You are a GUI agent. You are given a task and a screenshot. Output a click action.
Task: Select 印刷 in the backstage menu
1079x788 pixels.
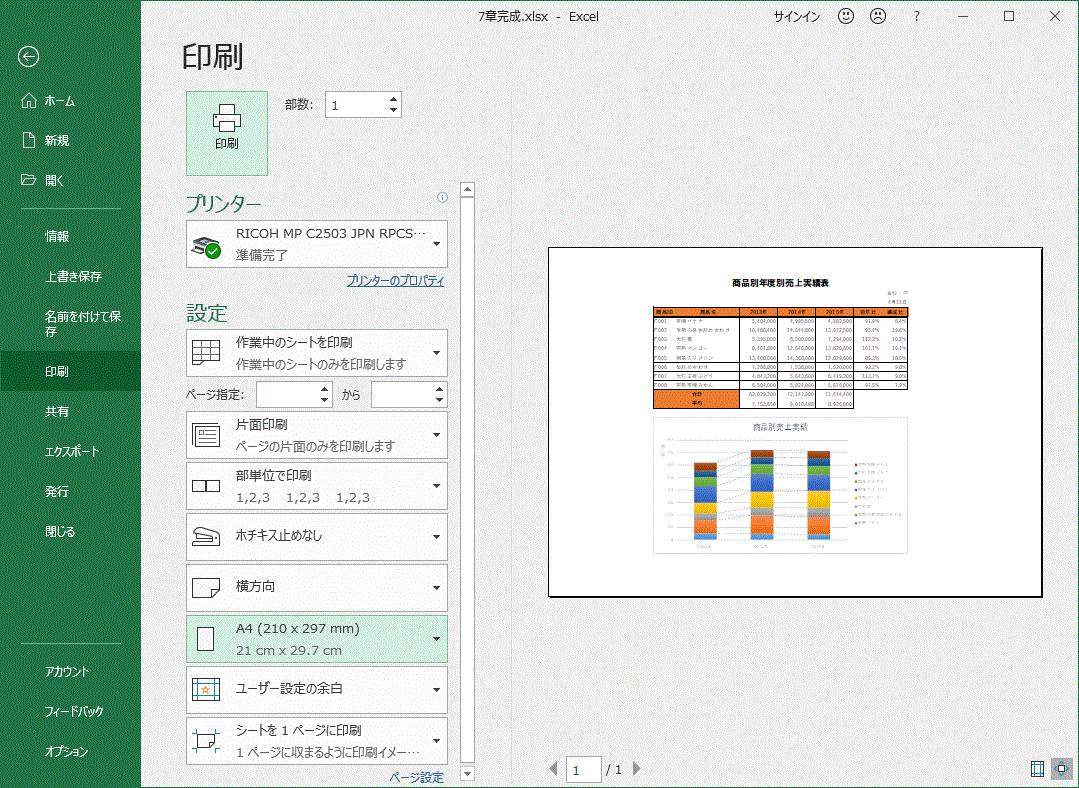point(70,371)
